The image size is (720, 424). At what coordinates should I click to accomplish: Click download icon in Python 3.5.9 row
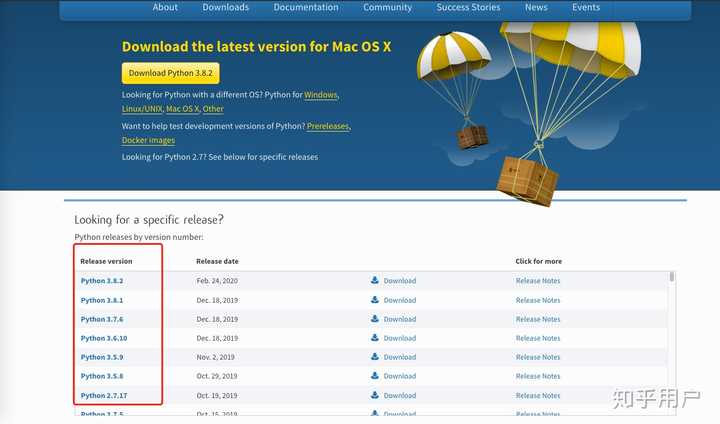click(x=375, y=356)
